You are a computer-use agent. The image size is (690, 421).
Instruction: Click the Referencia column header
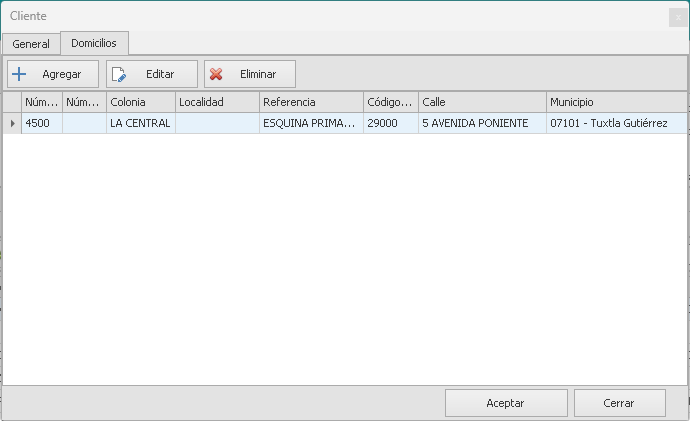tap(310, 102)
